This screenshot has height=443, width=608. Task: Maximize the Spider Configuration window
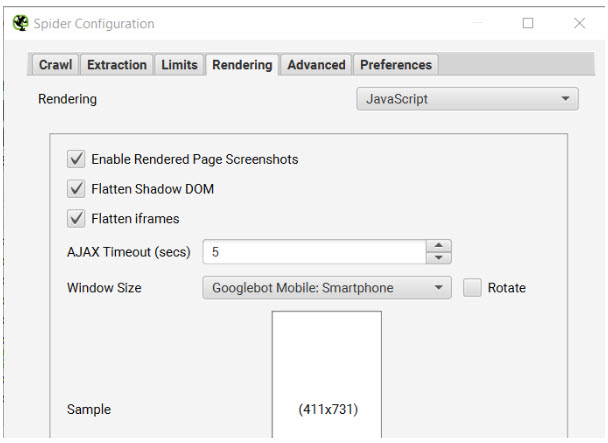click(528, 23)
